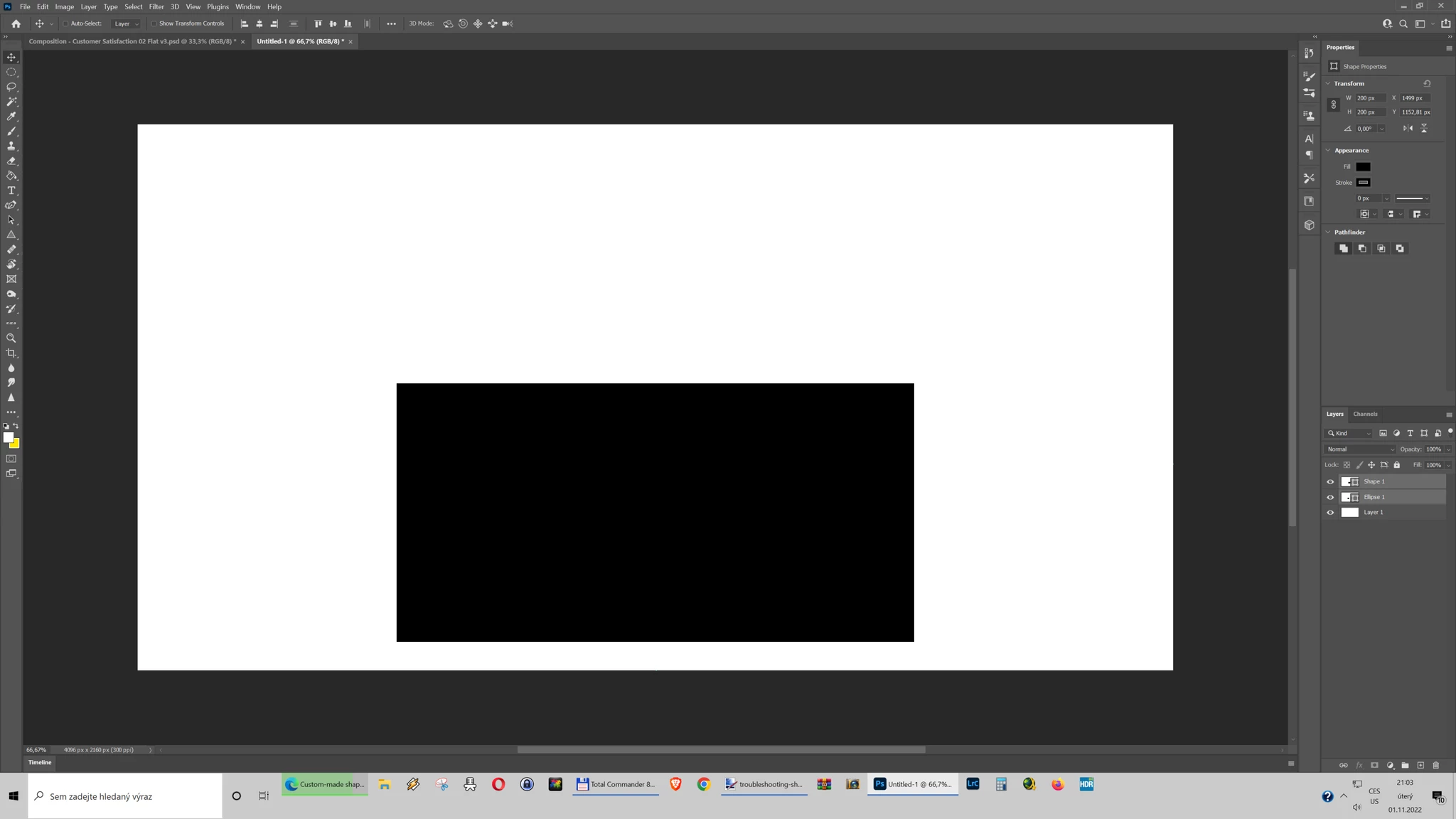
Task: Open the Normal blend mode dropdown
Action: point(1360,449)
